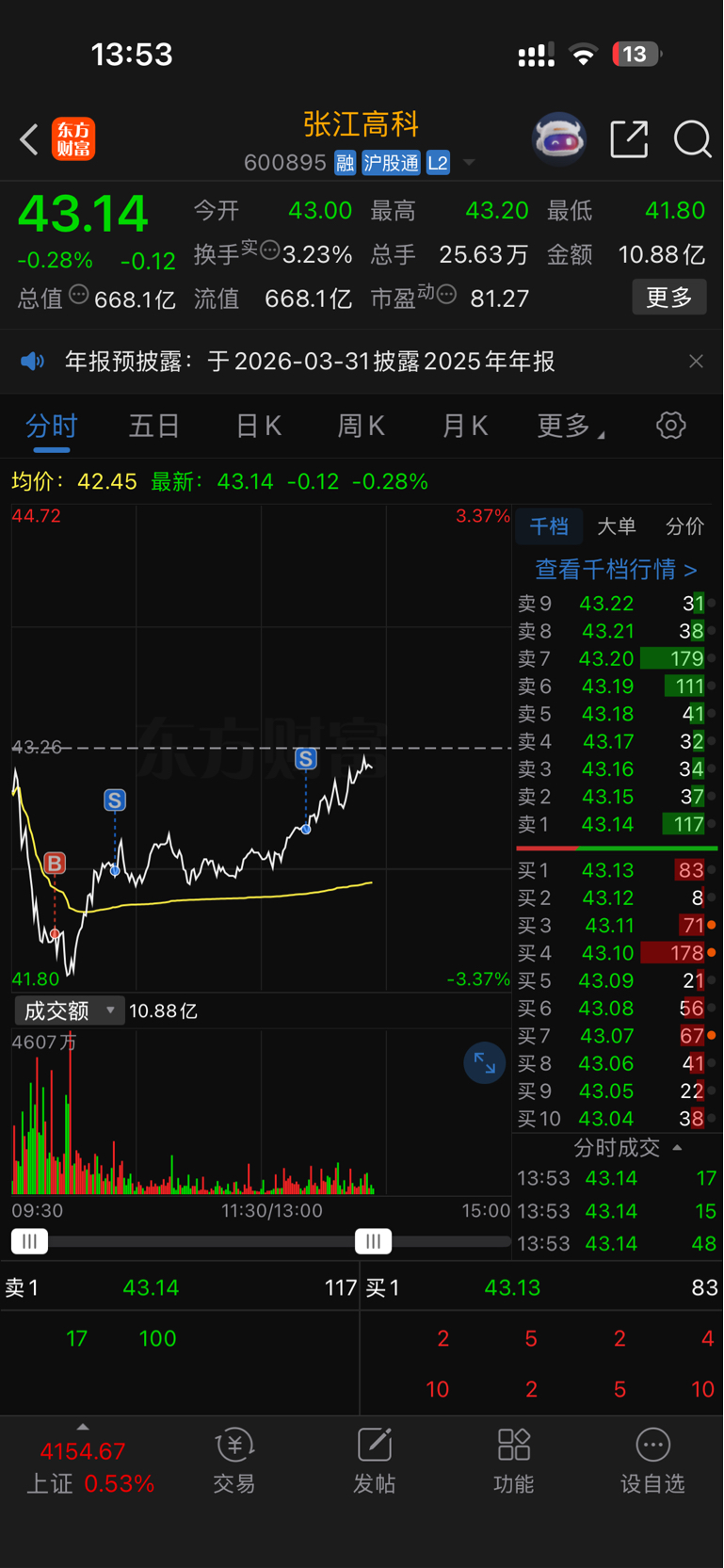The height and width of the screenshot is (1568, 724).
Task: Open 查看千档行情 link
Action: [617, 569]
